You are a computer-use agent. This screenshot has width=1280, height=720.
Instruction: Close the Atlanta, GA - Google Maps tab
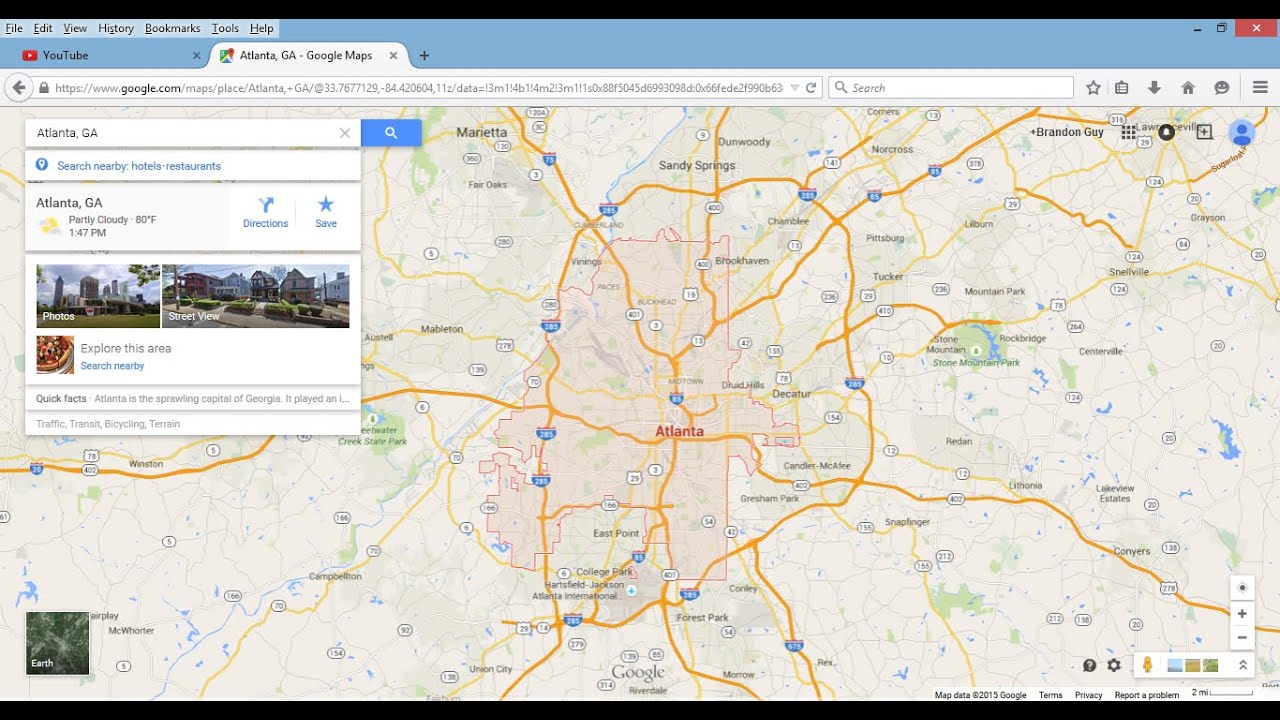(393, 56)
